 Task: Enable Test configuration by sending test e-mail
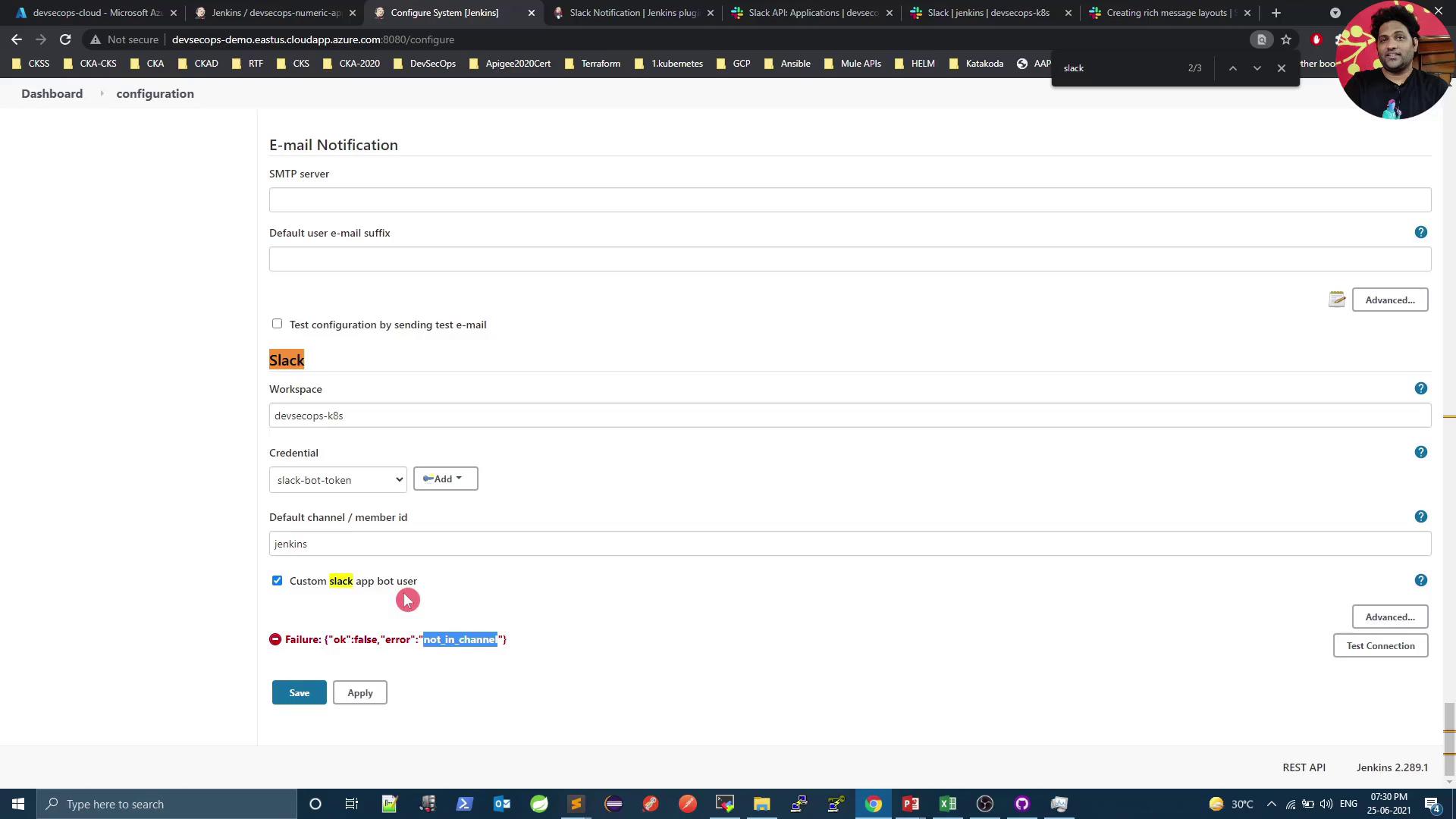(x=277, y=324)
